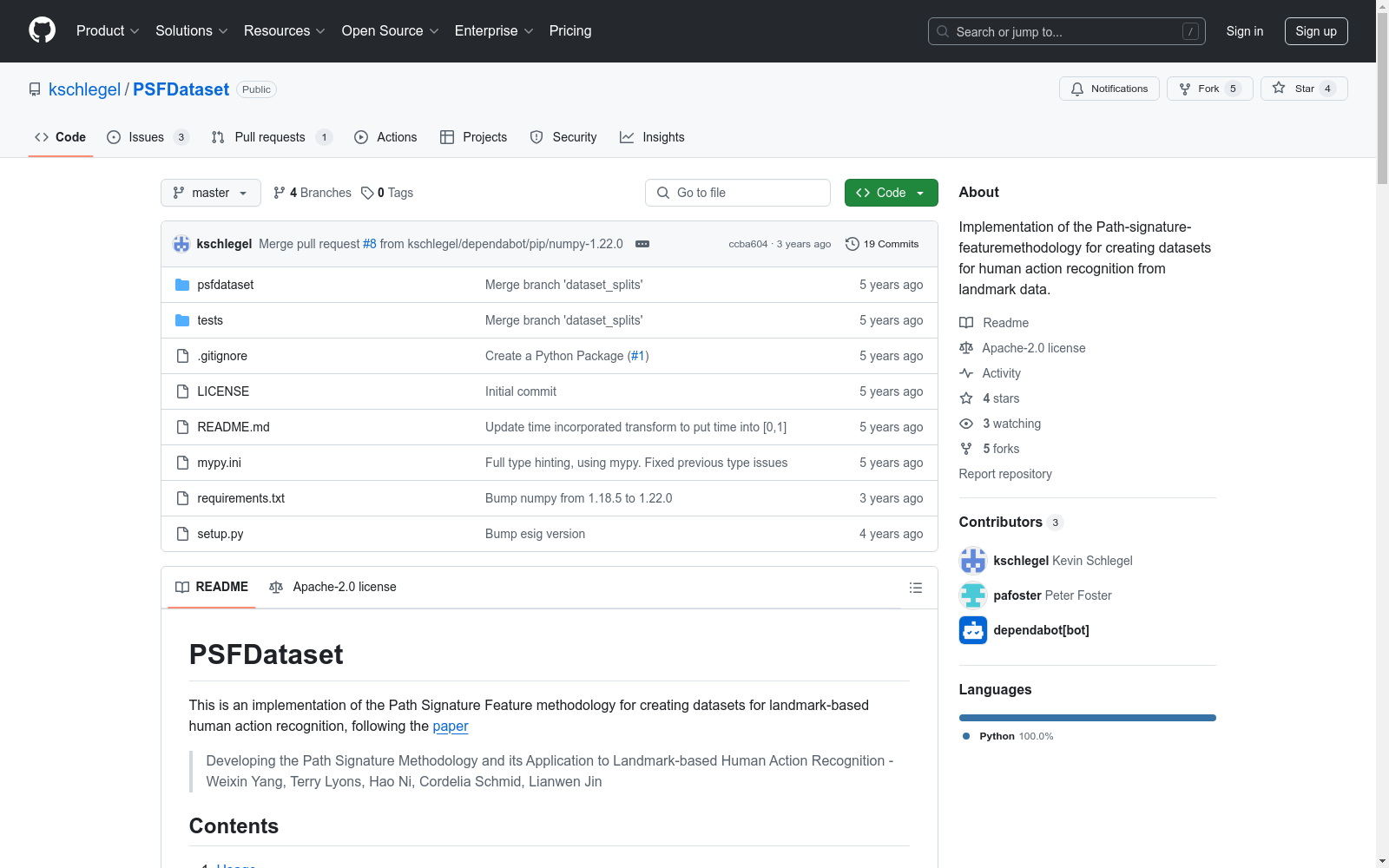Click kschlegel avatar in commit header

[181, 244]
